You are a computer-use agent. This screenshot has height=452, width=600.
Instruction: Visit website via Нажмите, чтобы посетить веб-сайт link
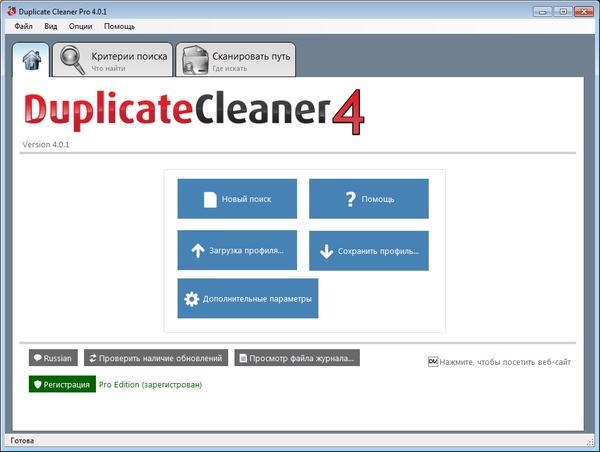tap(505, 362)
